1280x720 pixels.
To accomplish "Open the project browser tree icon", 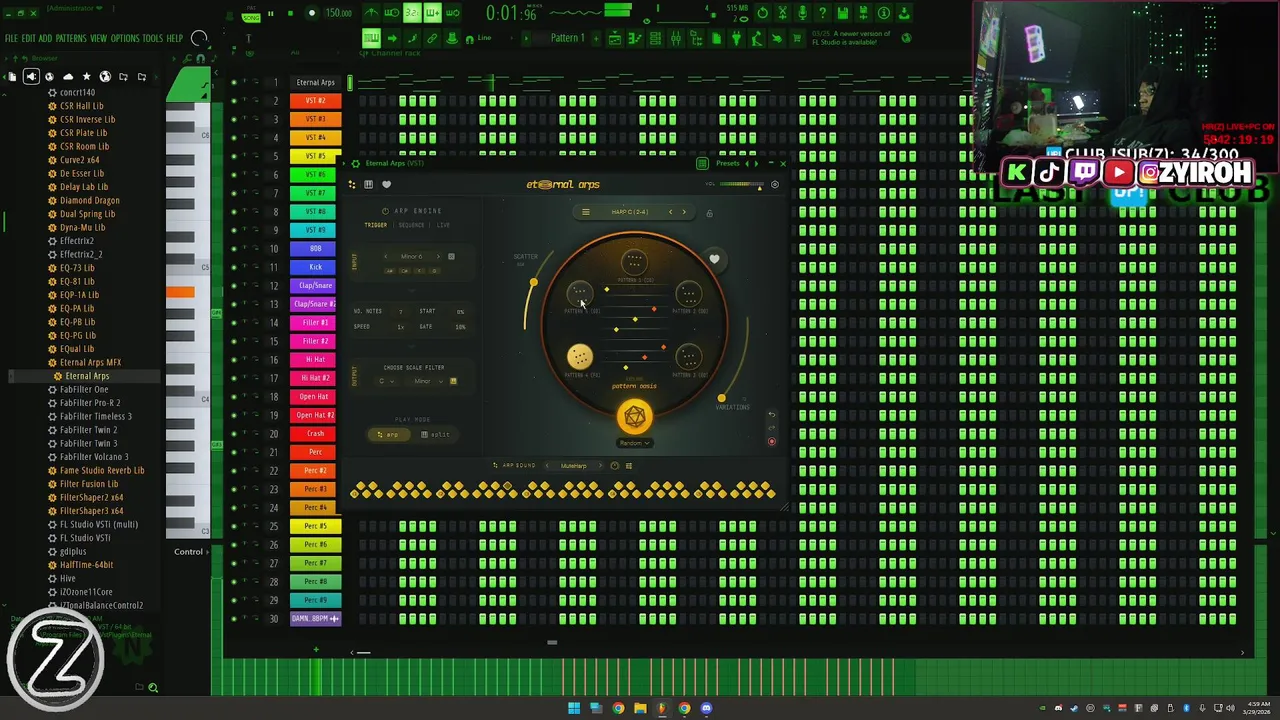I will (696, 38).
